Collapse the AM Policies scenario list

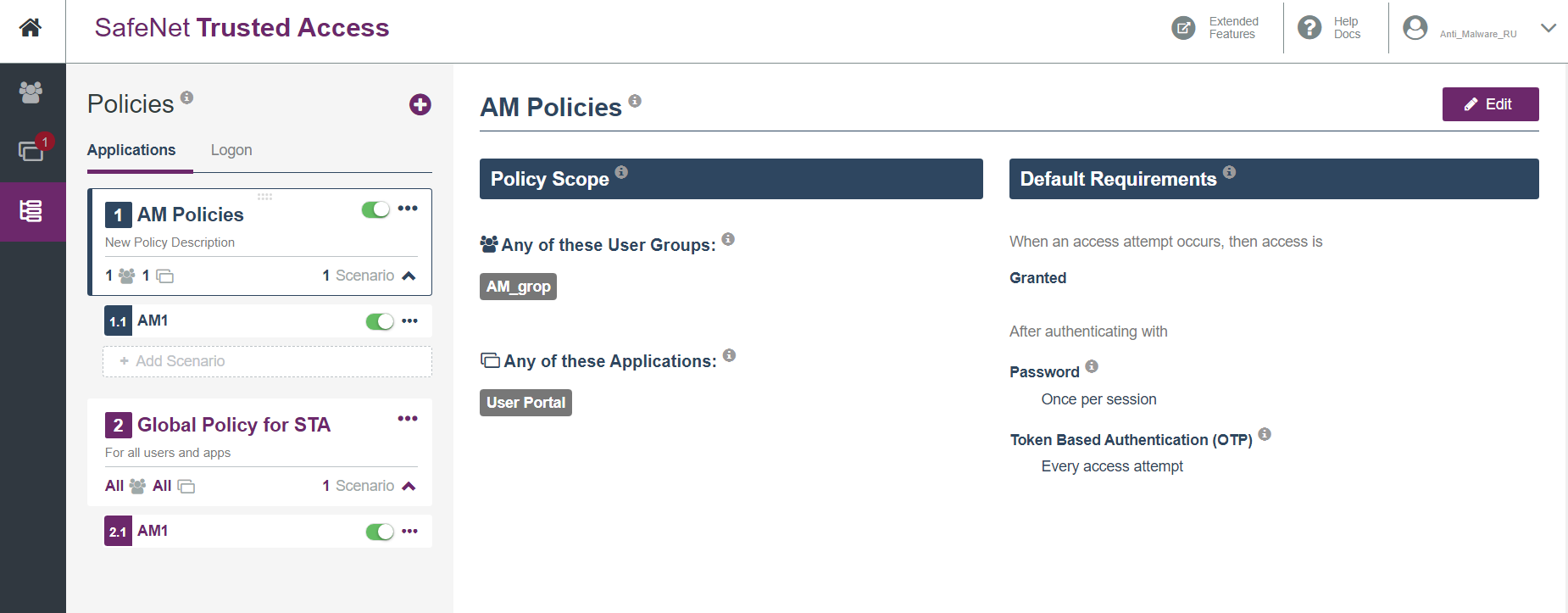pos(409,276)
